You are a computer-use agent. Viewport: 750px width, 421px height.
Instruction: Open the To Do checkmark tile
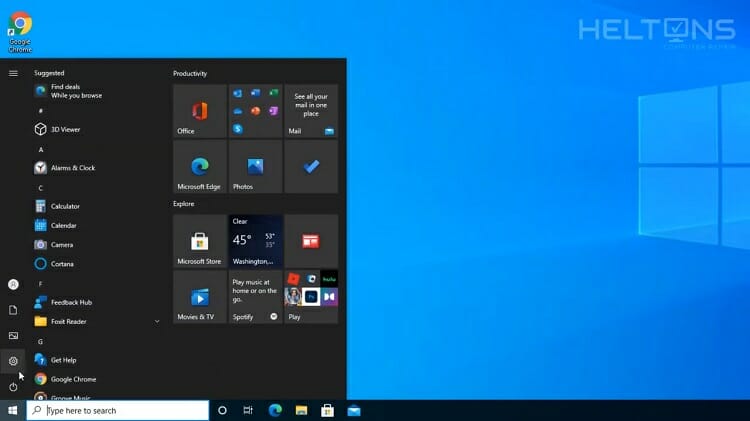coord(311,166)
